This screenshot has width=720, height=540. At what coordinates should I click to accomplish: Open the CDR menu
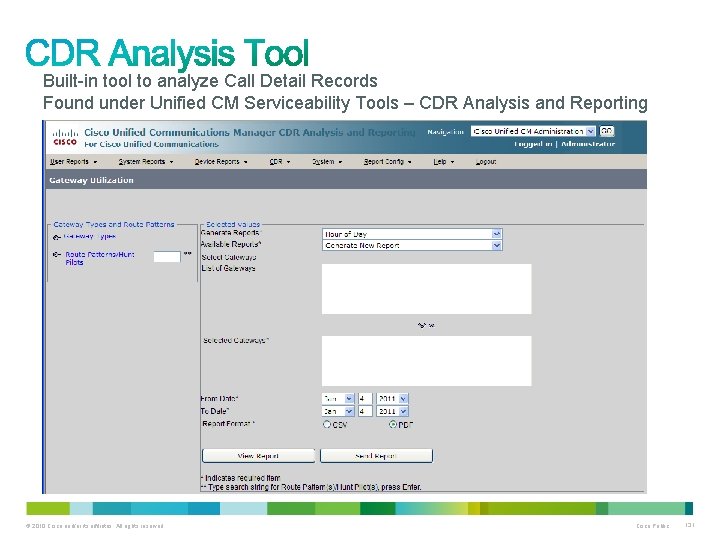280,162
